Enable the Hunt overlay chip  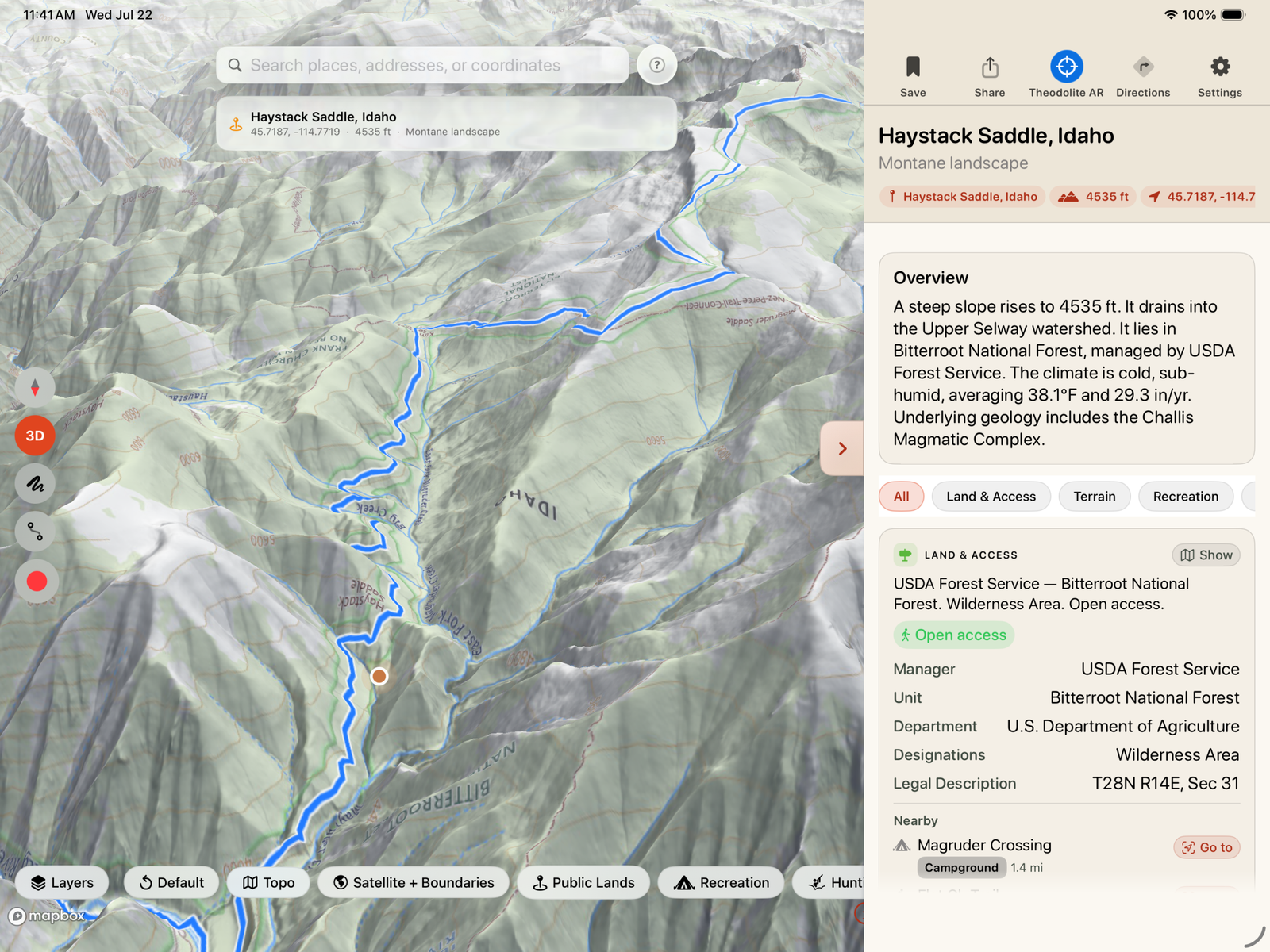(x=829, y=882)
